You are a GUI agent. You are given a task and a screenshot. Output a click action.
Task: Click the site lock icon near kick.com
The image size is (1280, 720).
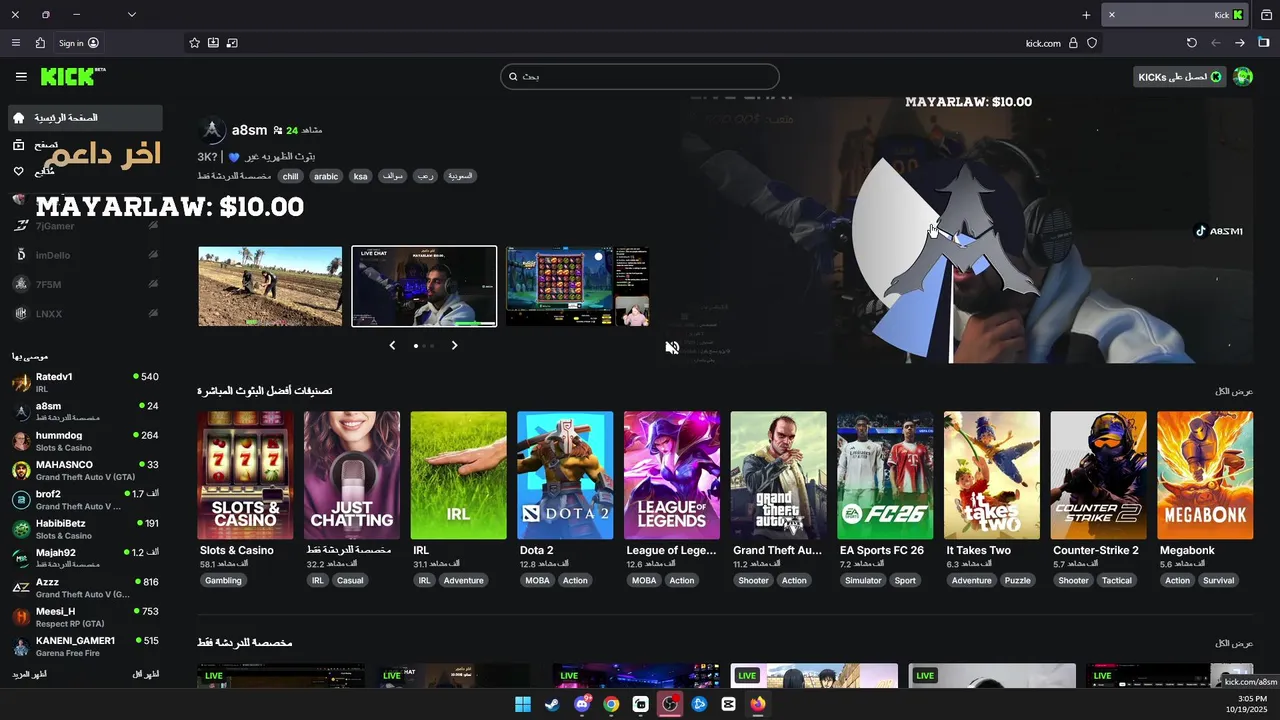[x=1073, y=43]
